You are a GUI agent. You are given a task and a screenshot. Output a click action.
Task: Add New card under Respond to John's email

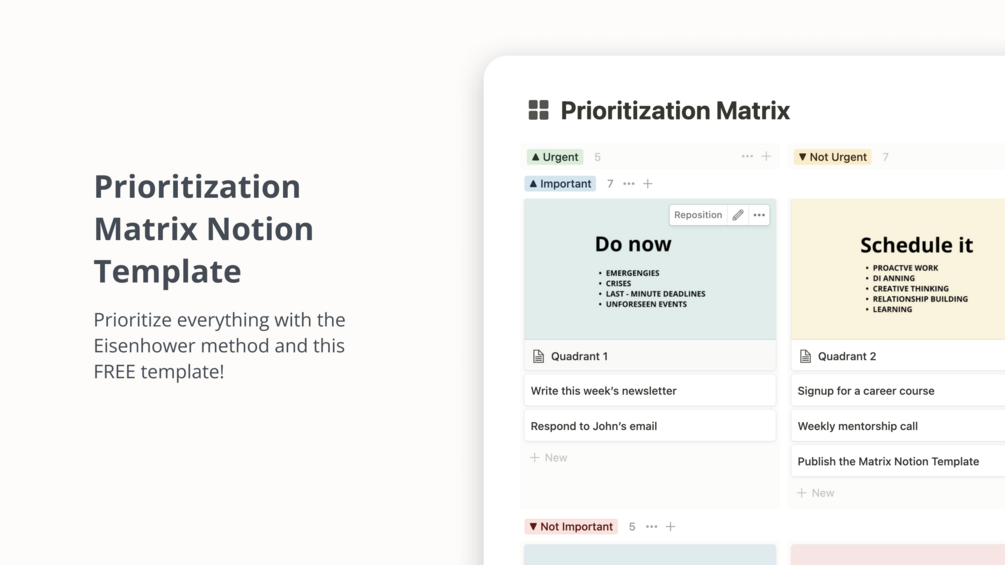(x=549, y=458)
